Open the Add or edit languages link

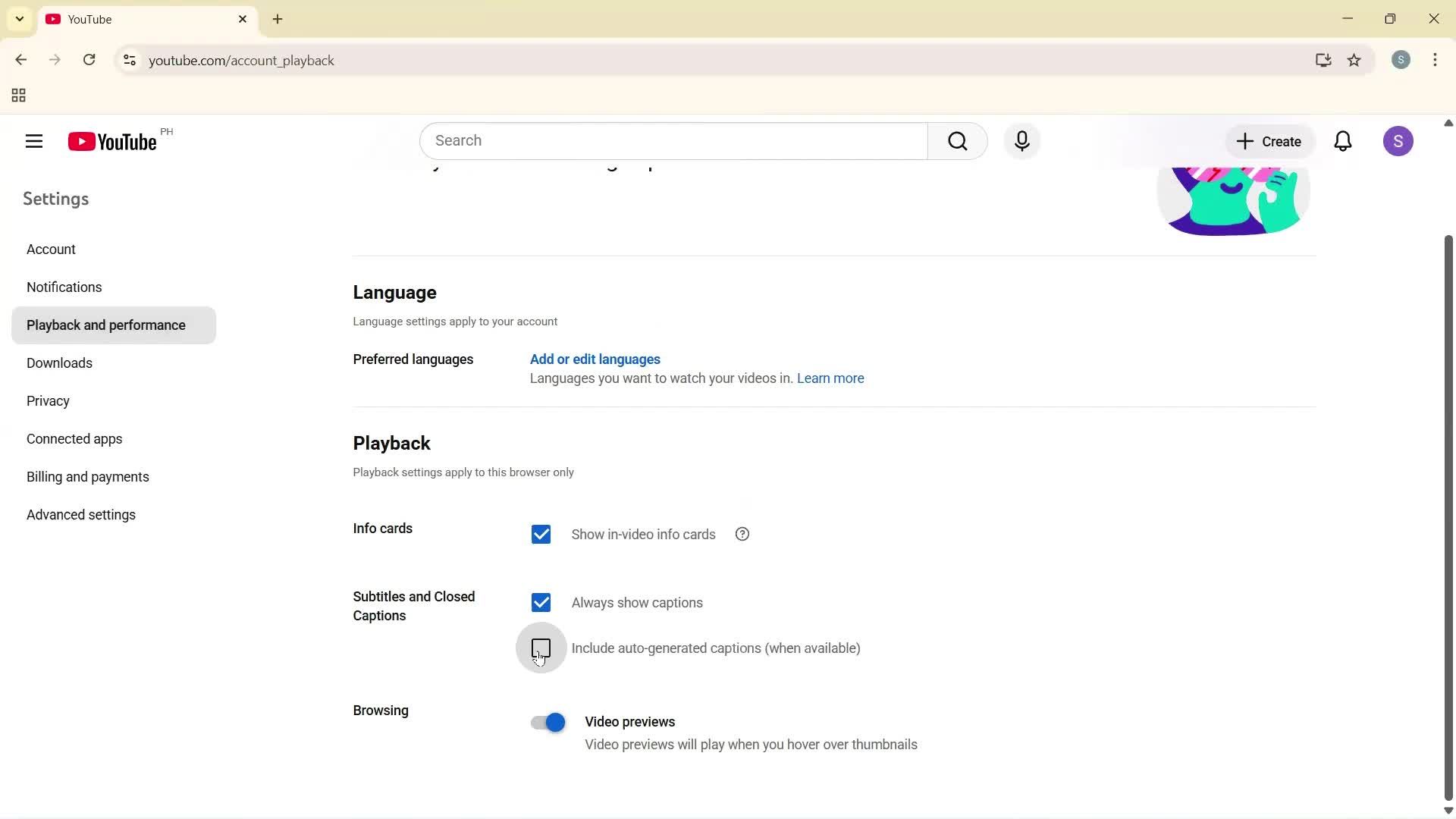coord(595,359)
